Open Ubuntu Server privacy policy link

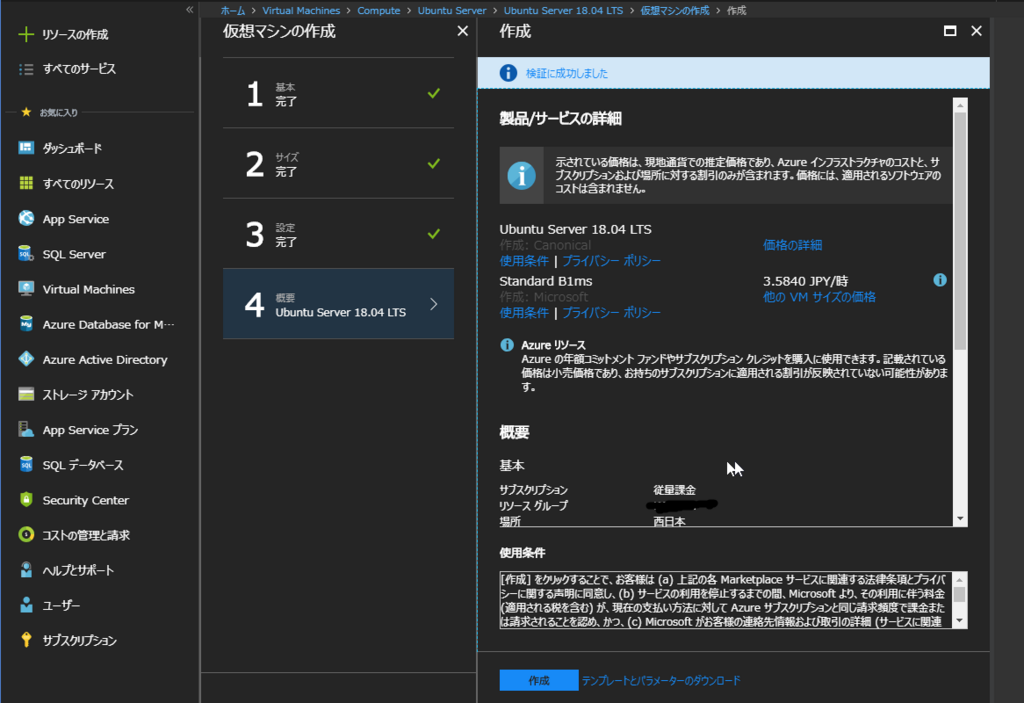pyautogui.click(x=611, y=261)
